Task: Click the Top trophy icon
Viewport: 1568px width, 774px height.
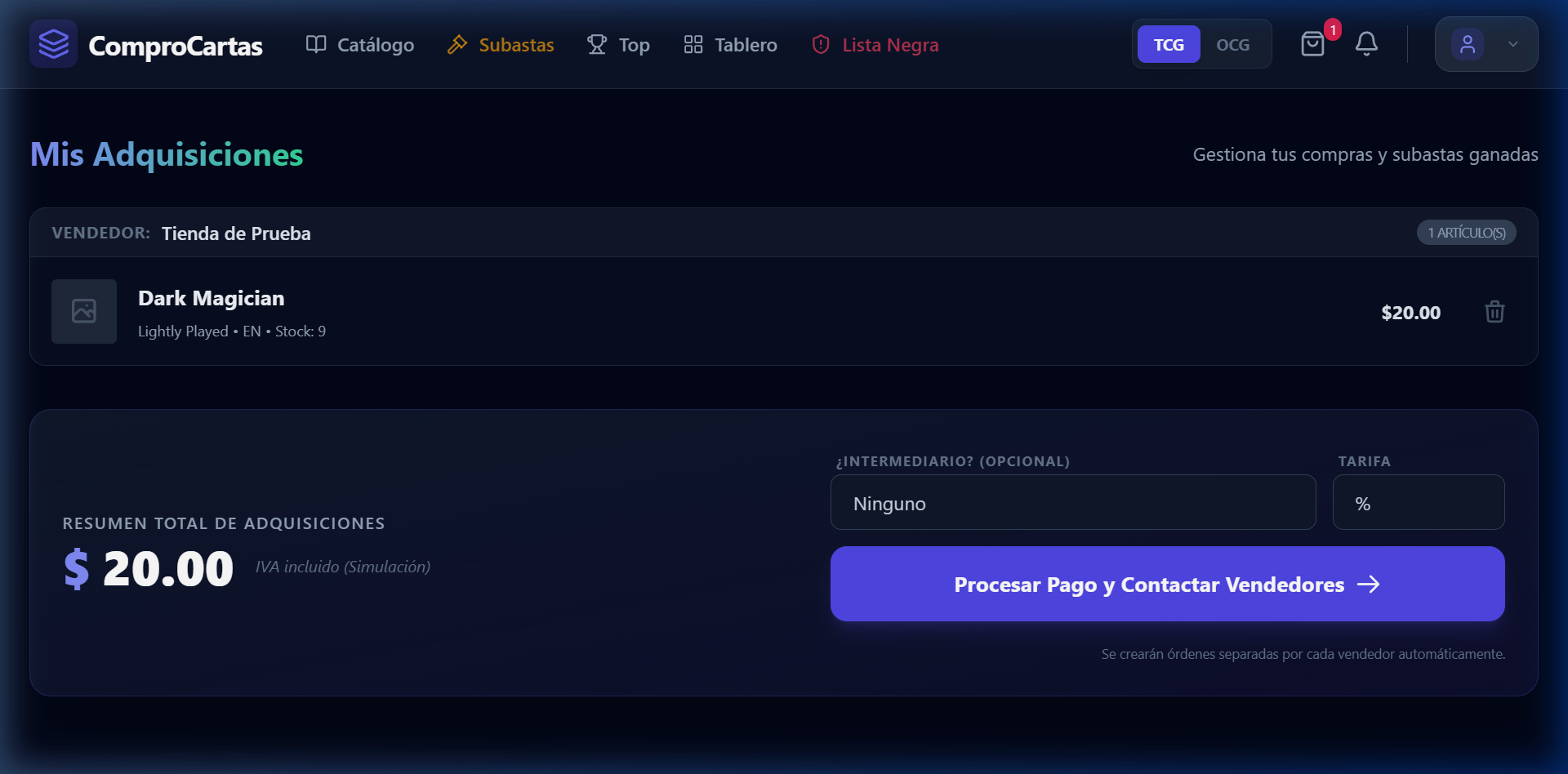Action: click(597, 44)
